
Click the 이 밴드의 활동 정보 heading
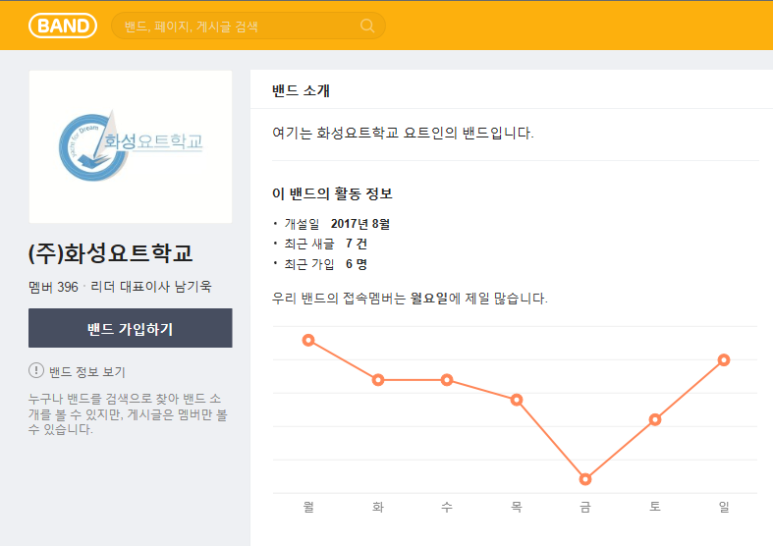pos(332,194)
